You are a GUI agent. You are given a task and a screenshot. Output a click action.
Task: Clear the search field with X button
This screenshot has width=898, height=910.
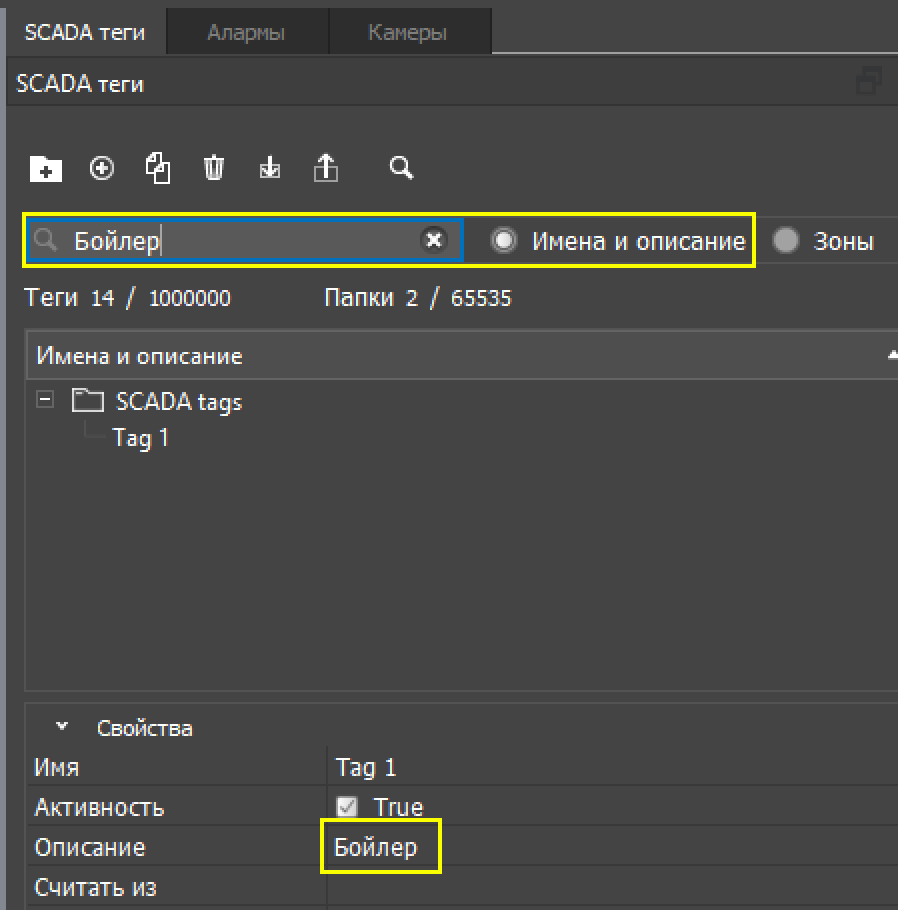click(433, 240)
